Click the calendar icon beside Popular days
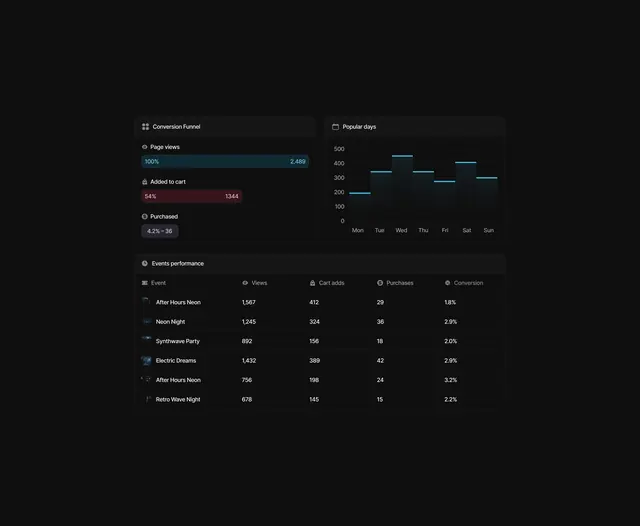 (x=336, y=127)
